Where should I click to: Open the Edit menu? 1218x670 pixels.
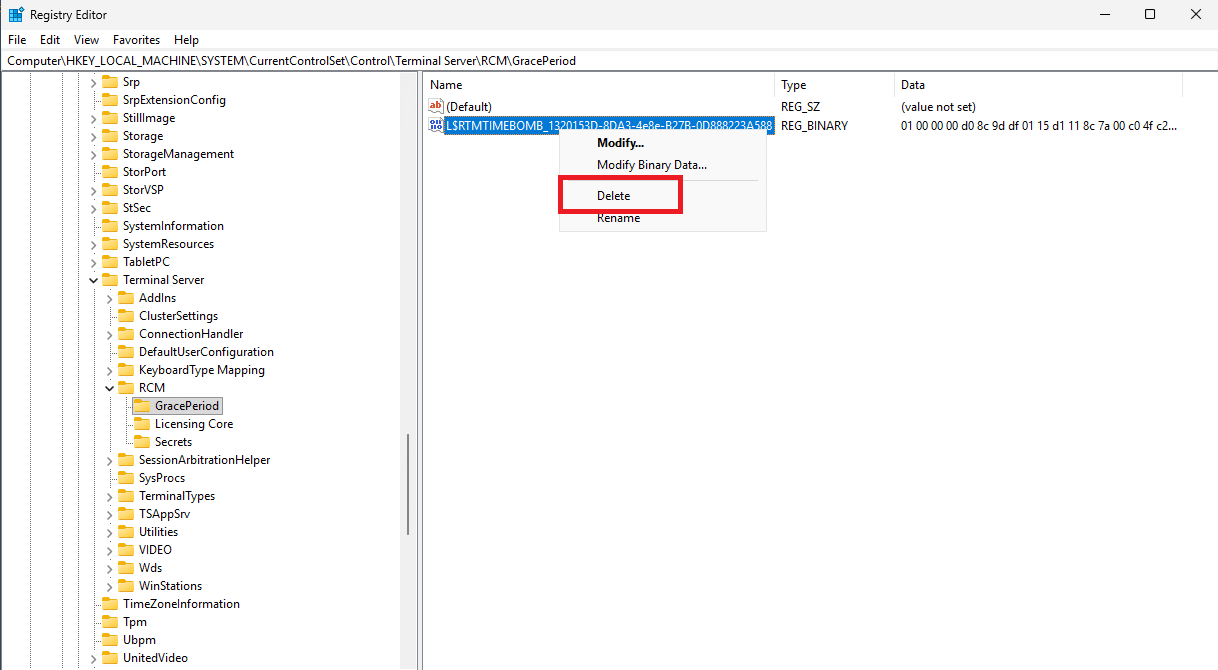tap(50, 40)
